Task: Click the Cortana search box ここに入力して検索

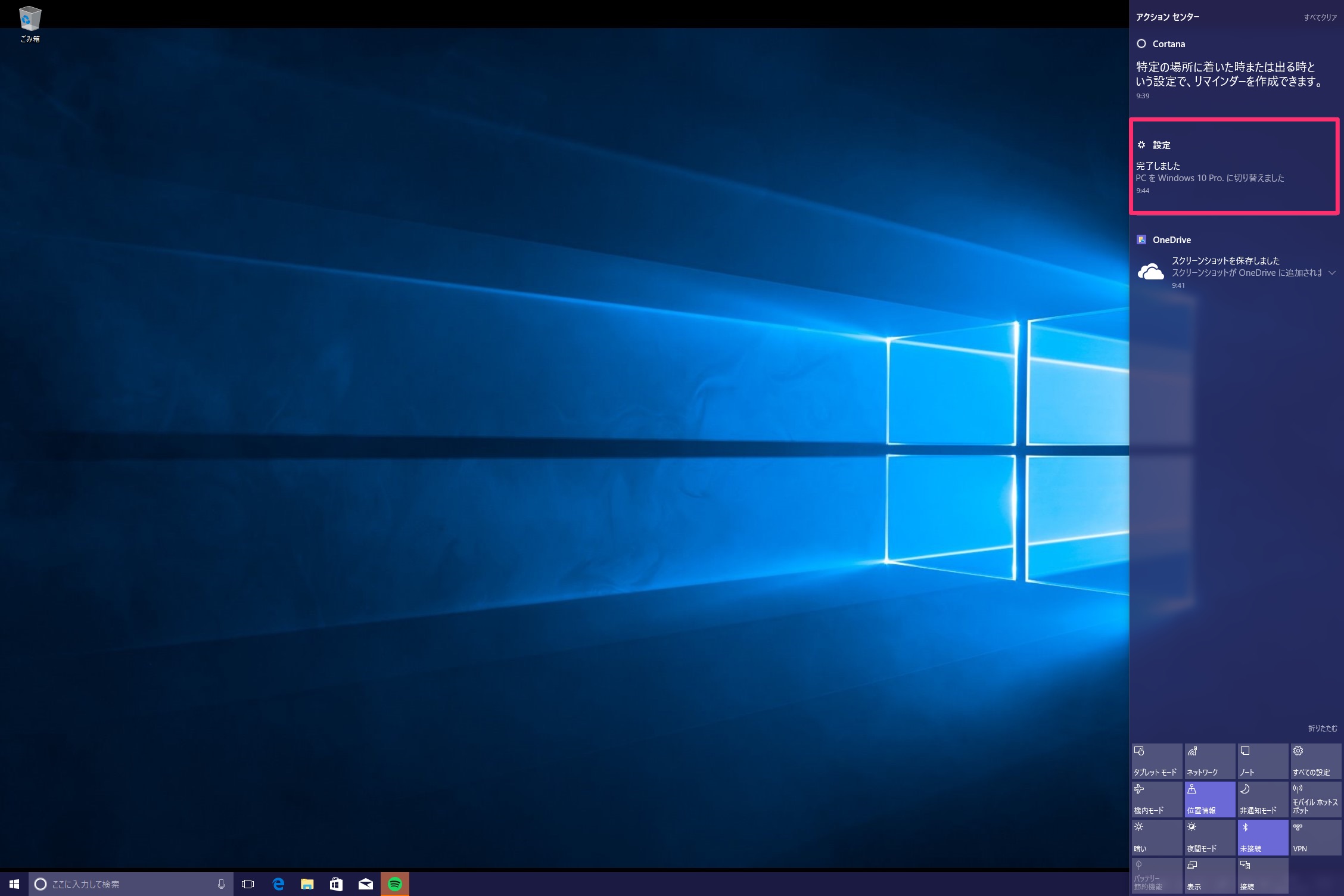Action: click(131, 884)
